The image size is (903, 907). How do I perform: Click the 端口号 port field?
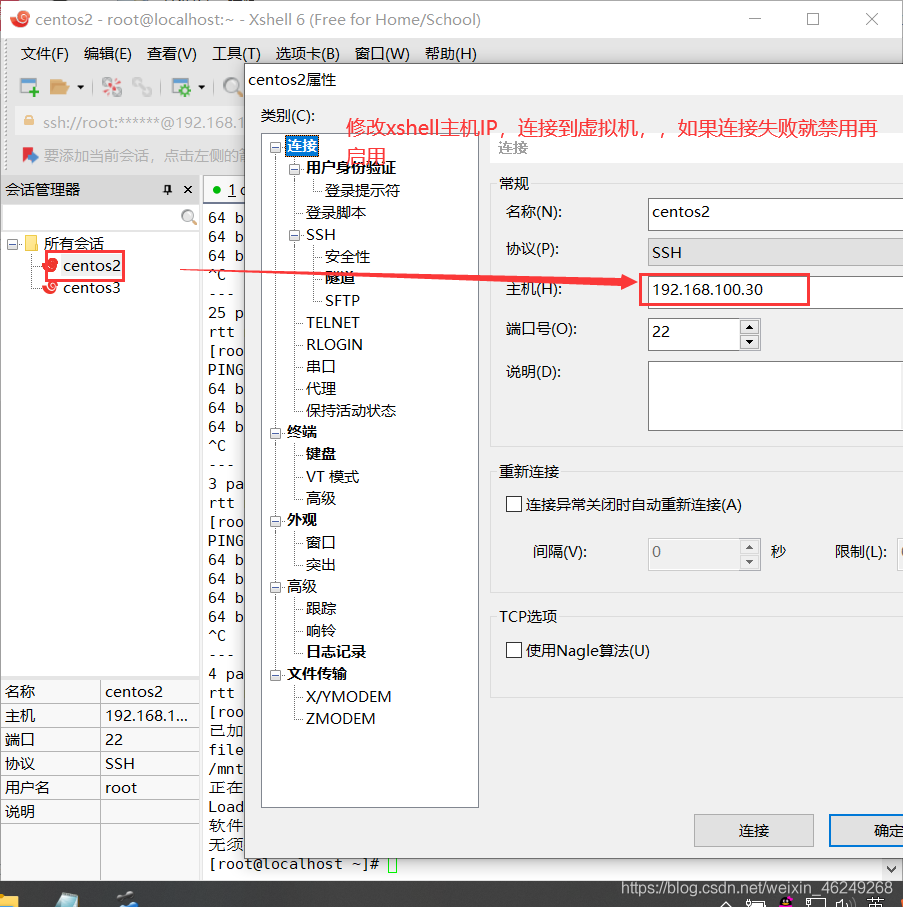[x=694, y=334]
